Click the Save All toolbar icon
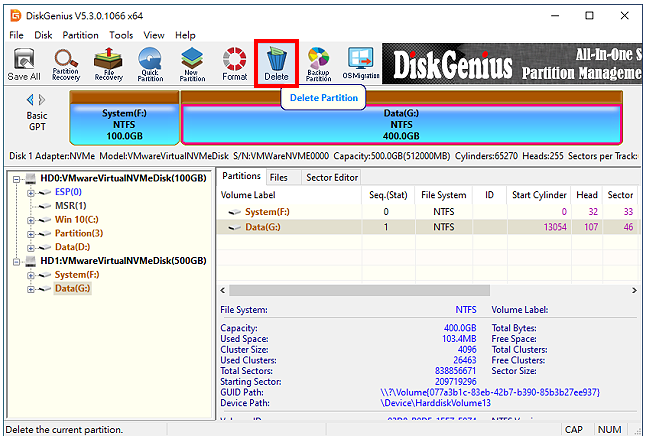 24,64
